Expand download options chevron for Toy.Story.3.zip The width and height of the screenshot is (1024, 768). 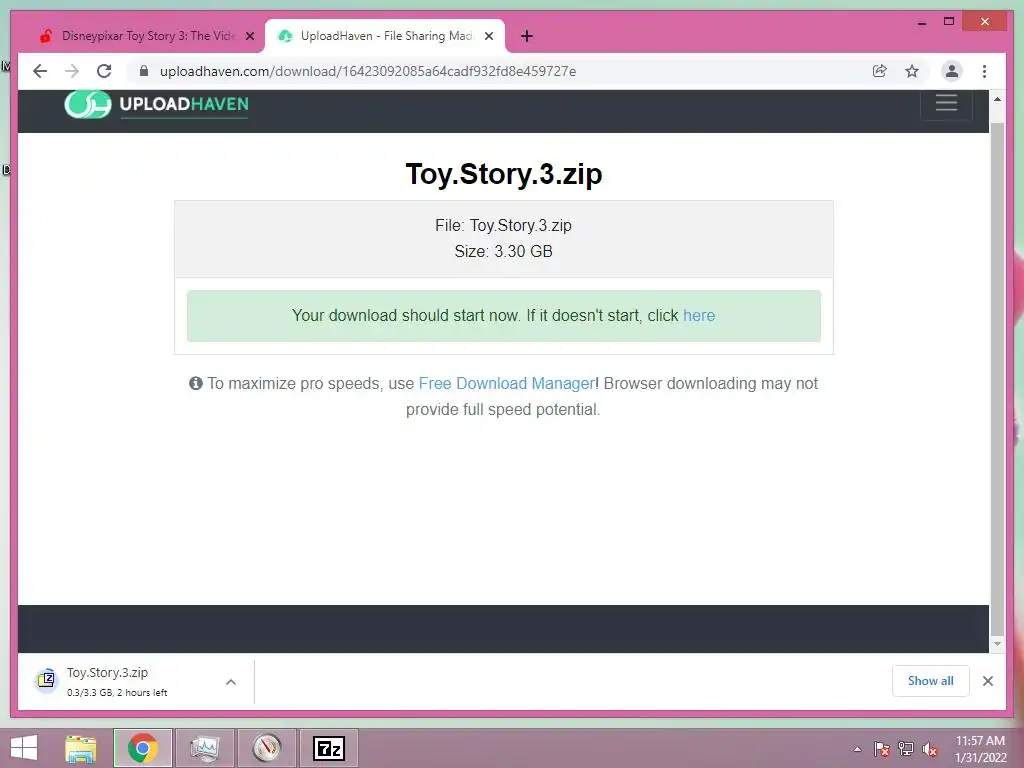pyautogui.click(x=231, y=682)
